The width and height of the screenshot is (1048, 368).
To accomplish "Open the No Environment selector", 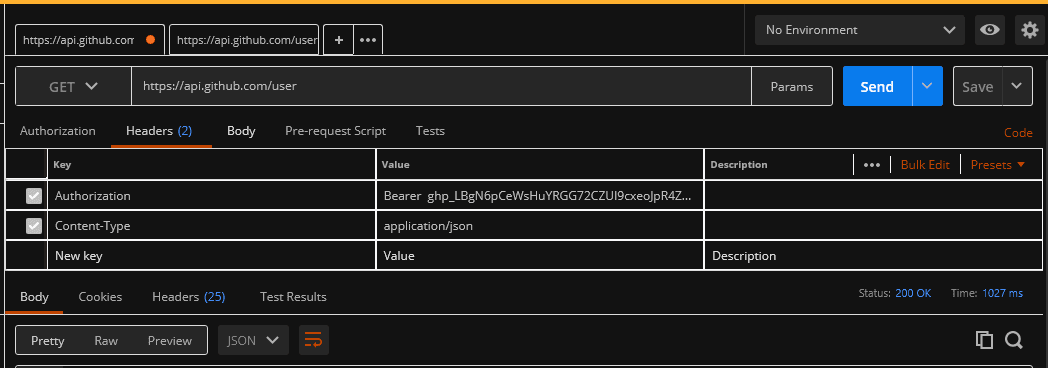I will (860, 30).
